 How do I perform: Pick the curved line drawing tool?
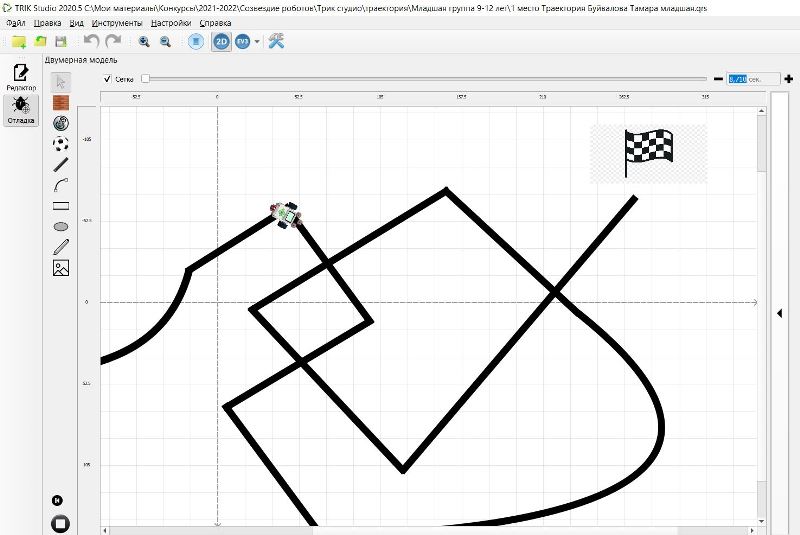click(61, 185)
